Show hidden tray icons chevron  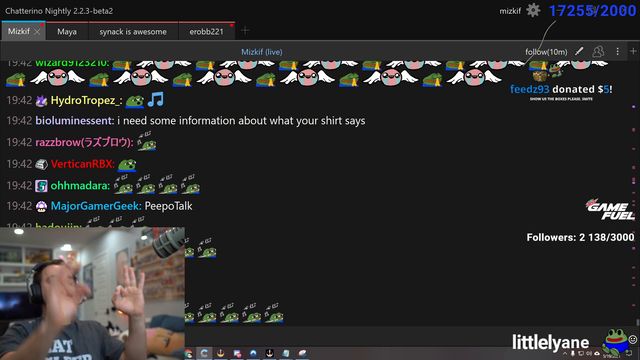click(565, 353)
